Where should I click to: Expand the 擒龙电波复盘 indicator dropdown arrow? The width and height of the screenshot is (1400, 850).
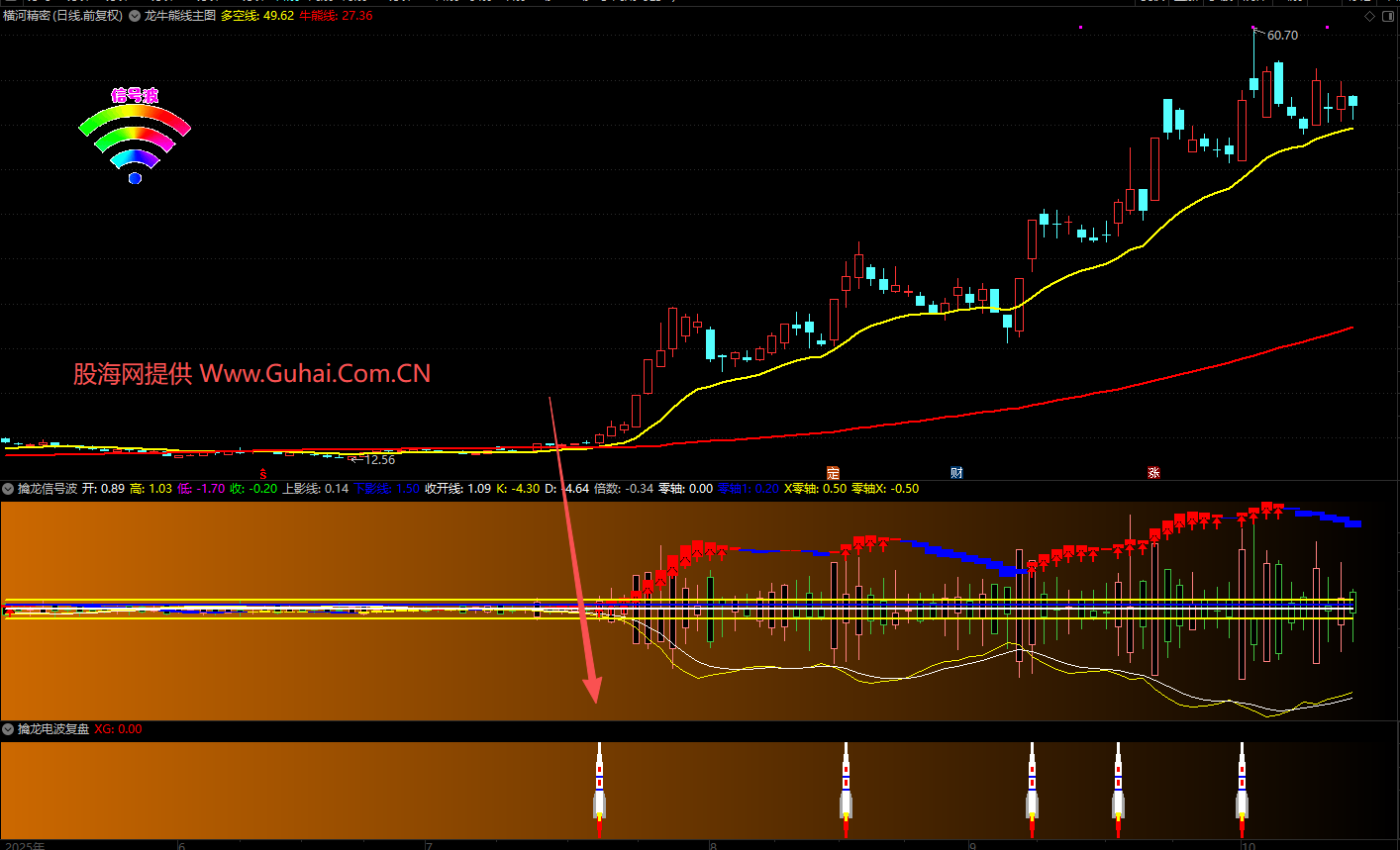pyautogui.click(x=8, y=729)
